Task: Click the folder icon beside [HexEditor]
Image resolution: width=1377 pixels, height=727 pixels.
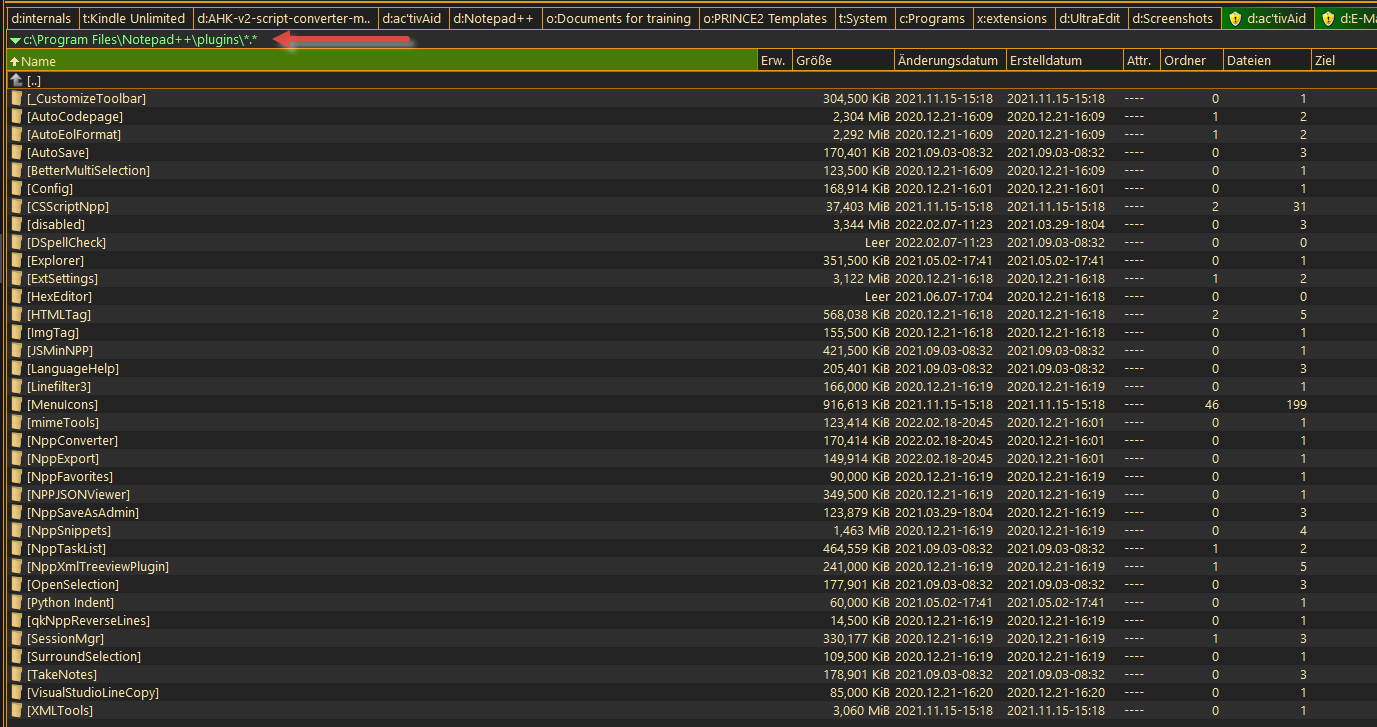Action: [x=16, y=297]
